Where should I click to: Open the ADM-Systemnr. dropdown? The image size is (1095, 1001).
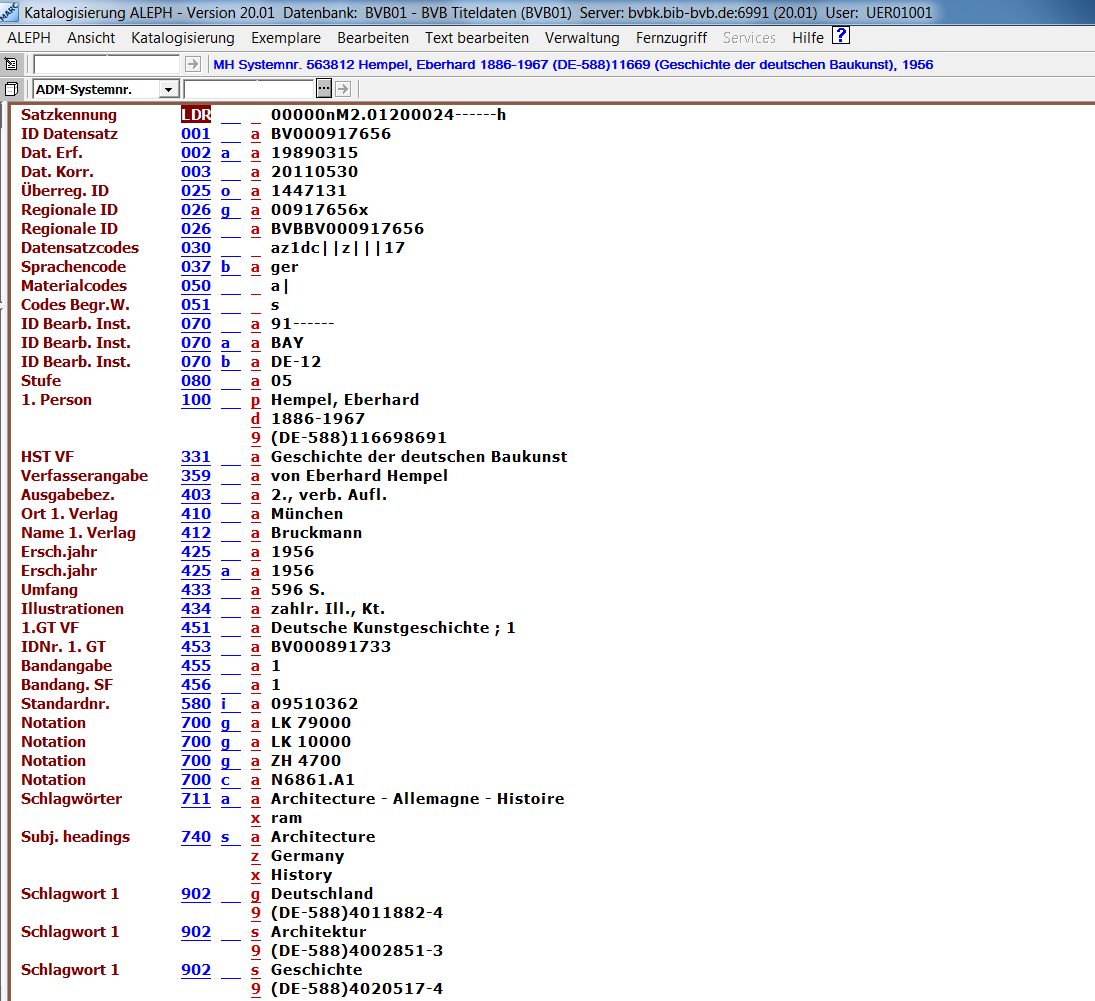point(167,89)
